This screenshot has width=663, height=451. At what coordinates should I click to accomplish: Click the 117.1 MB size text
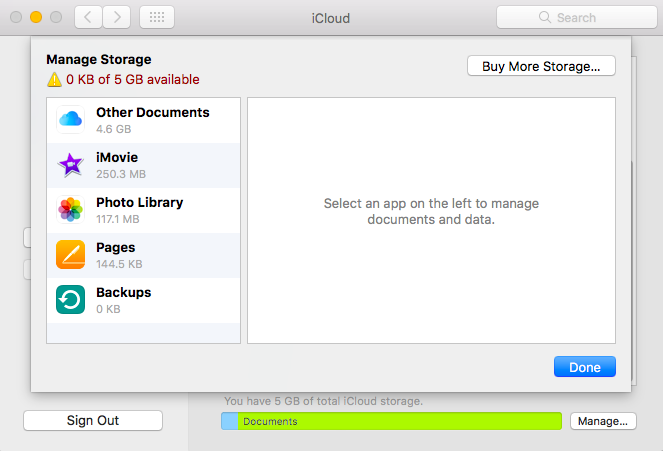[x=118, y=219]
